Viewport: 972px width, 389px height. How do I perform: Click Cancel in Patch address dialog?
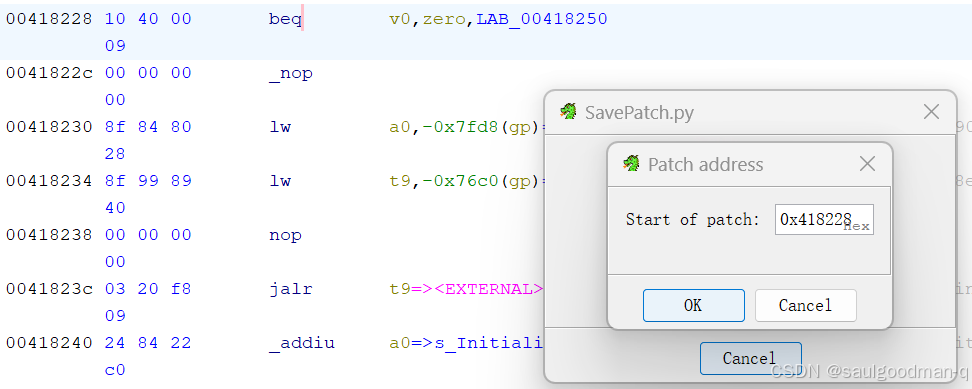point(805,305)
